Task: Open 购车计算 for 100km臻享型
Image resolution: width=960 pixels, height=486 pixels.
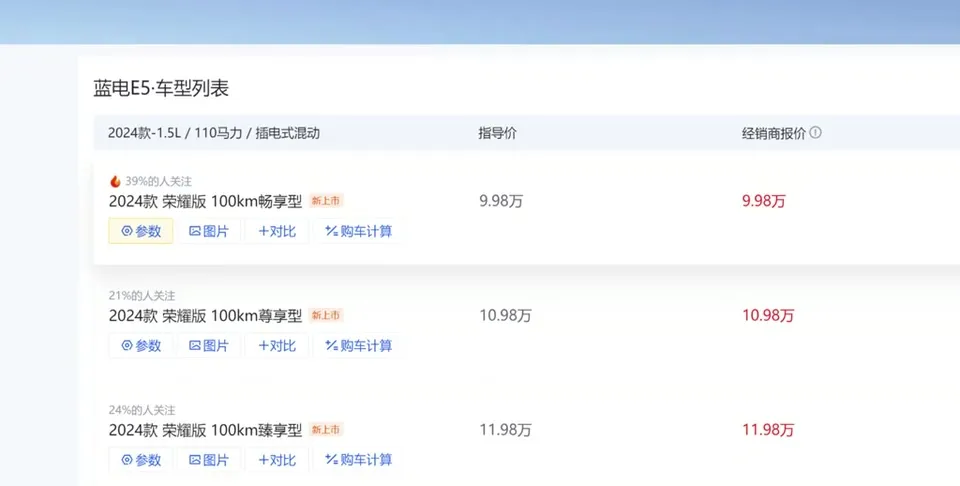Action: tap(358, 460)
